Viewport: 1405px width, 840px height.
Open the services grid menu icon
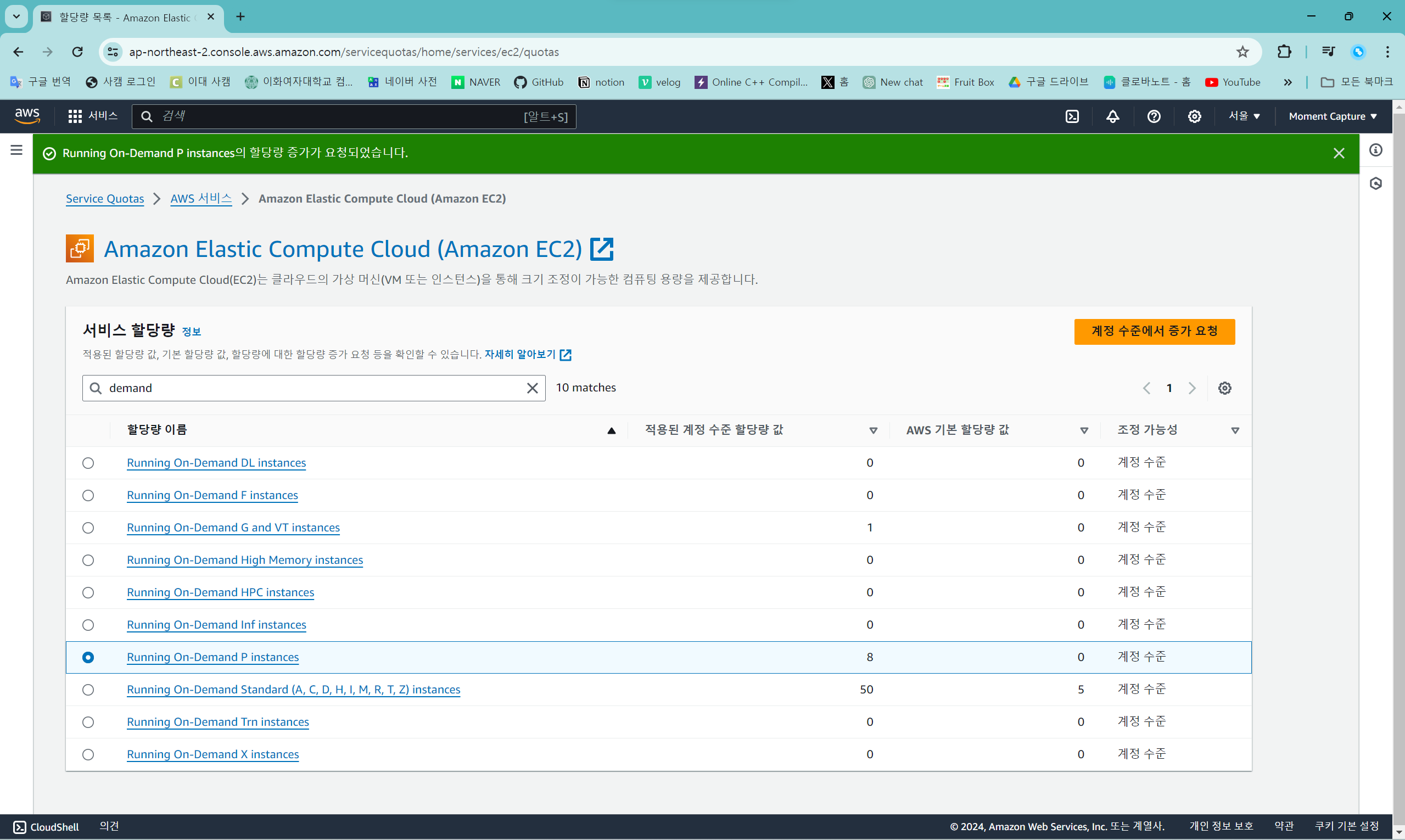pyautogui.click(x=75, y=116)
